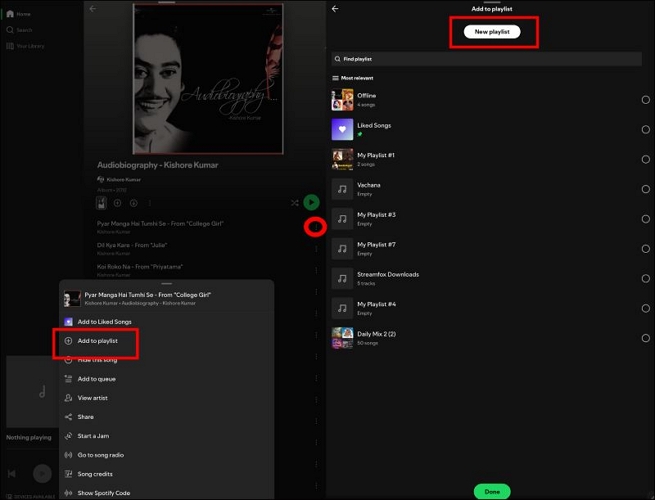Click the Offline playlist cover thumbnail
The image size is (655, 500).
pyautogui.click(x=342, y=100)
